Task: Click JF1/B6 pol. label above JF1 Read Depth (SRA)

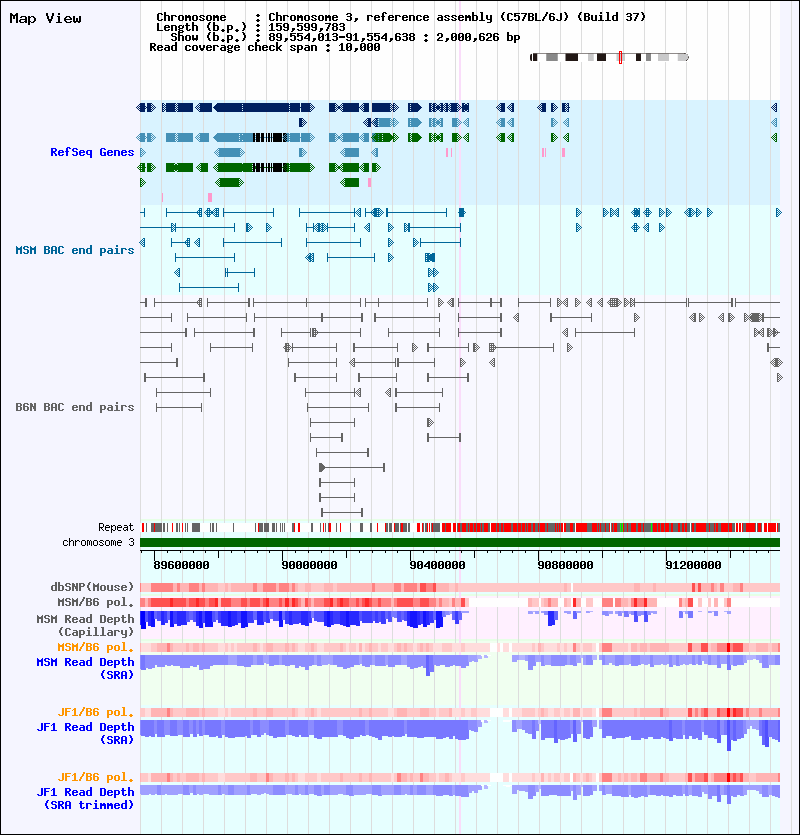Action: click(96, 713)
